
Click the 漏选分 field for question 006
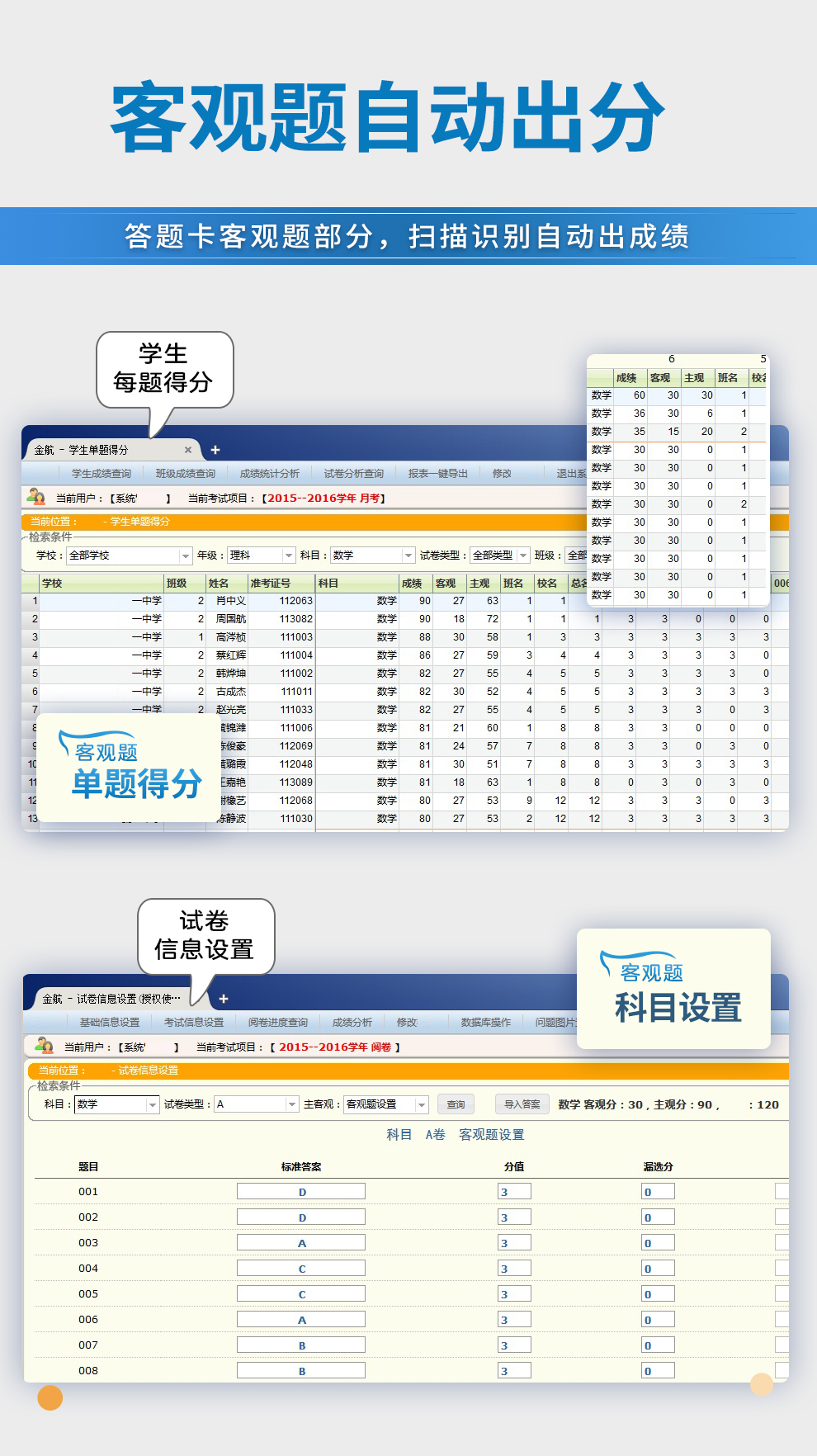pyautogui.click(x=659, y=1320)
